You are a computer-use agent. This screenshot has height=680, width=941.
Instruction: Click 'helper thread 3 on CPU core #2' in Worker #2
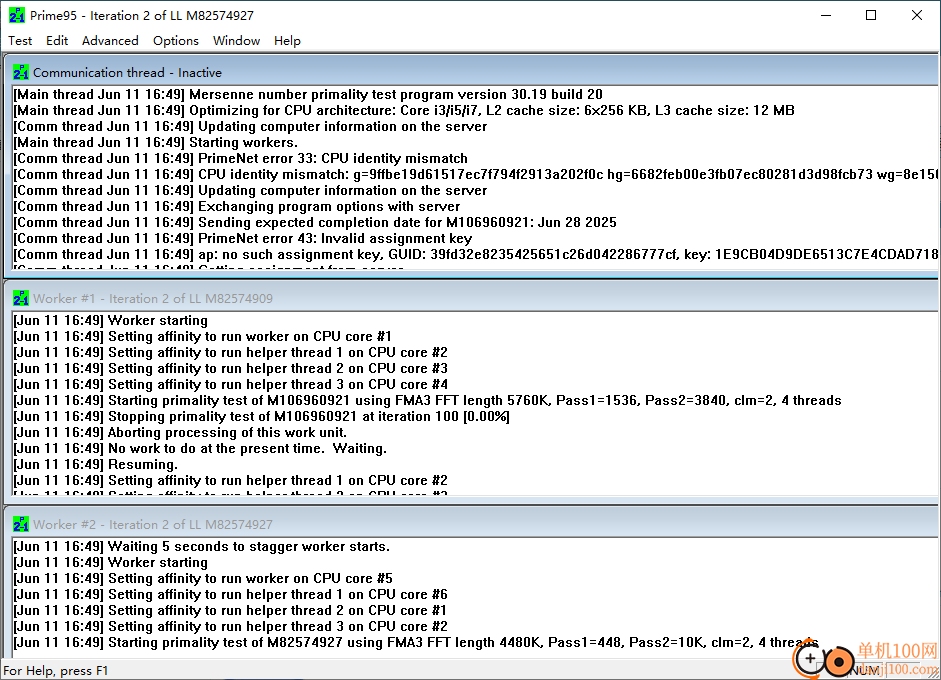[x=230, y=627]
